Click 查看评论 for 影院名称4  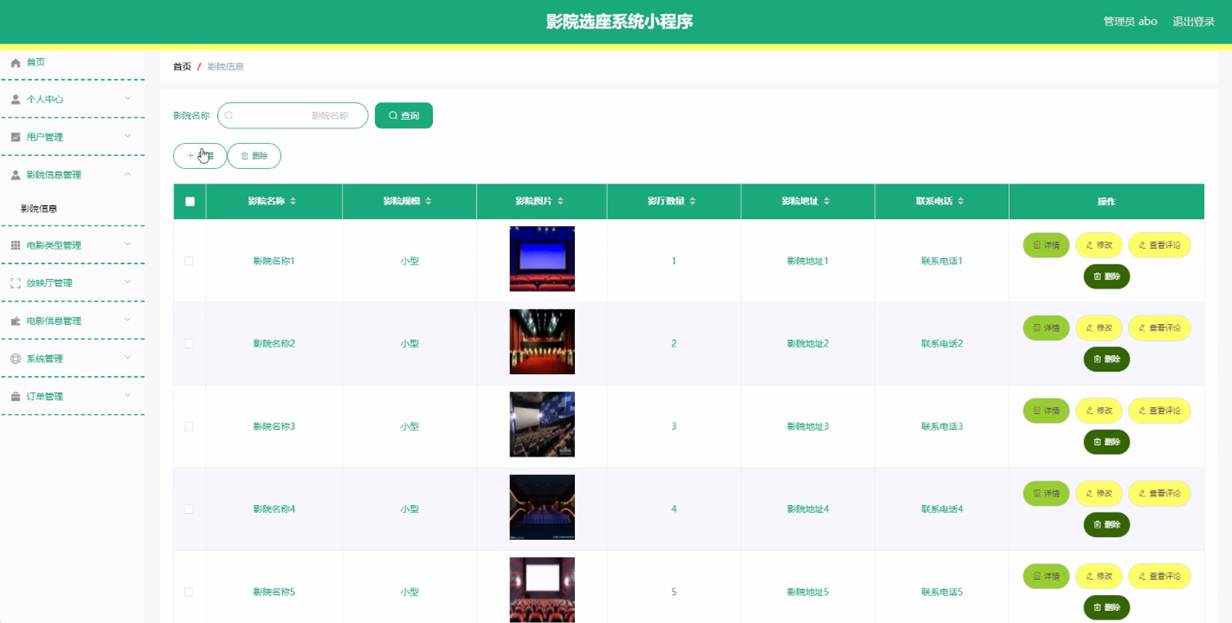pyautogui.click(x=1159, y=493)
